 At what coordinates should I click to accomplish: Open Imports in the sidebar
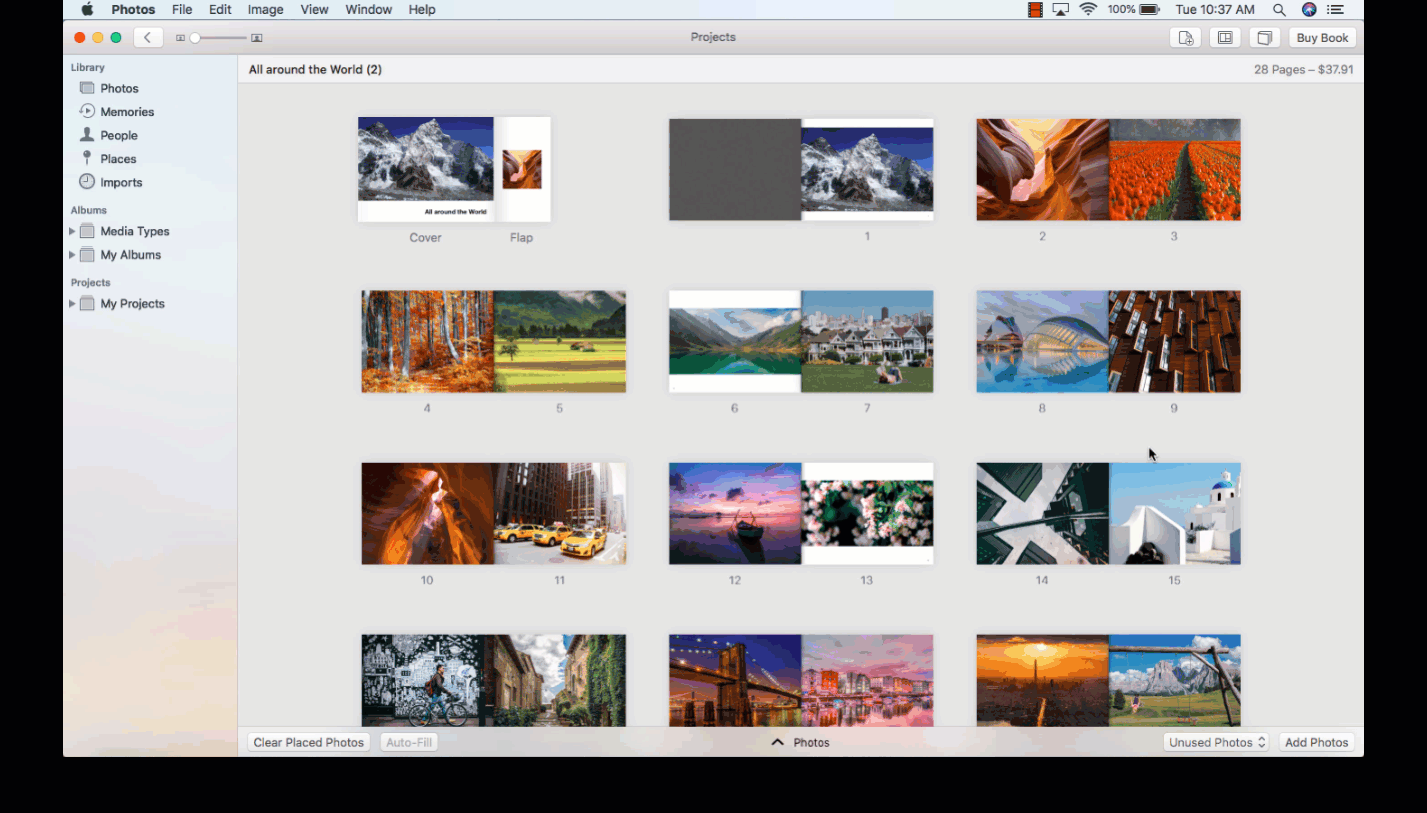[121, 182]
